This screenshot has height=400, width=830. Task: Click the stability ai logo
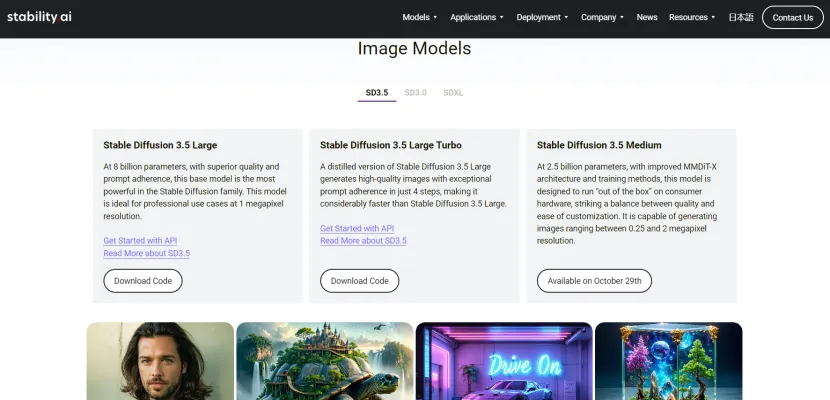(40, 17)
